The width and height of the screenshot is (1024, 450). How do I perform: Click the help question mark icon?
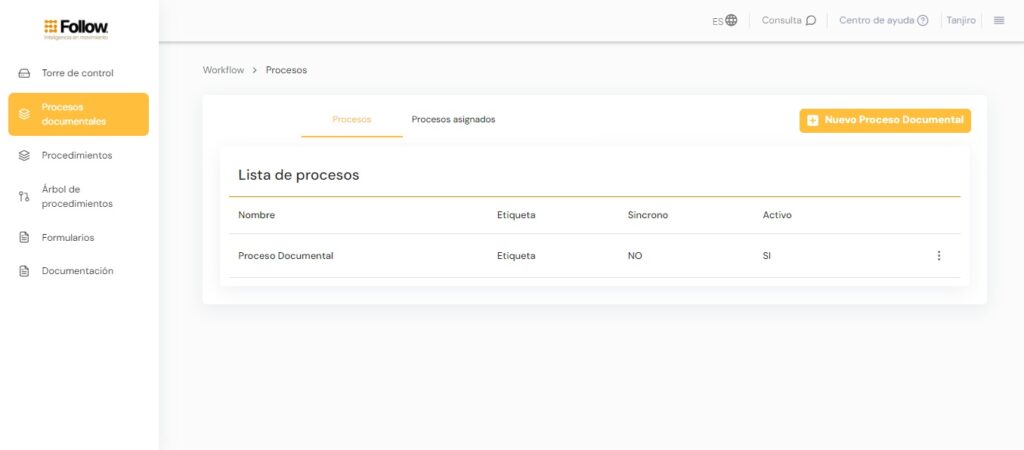click(x=923, y=20)
